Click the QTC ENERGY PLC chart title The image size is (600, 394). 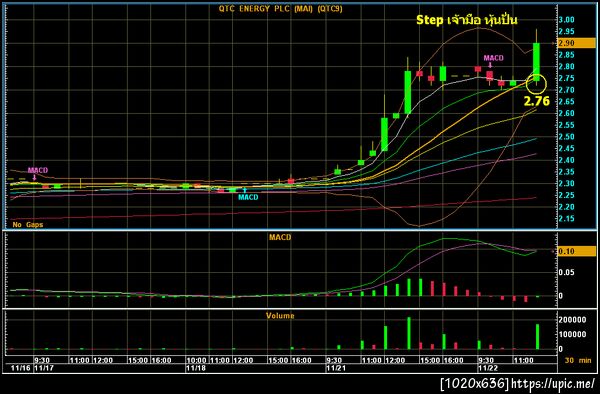click(x=280, y=9)
